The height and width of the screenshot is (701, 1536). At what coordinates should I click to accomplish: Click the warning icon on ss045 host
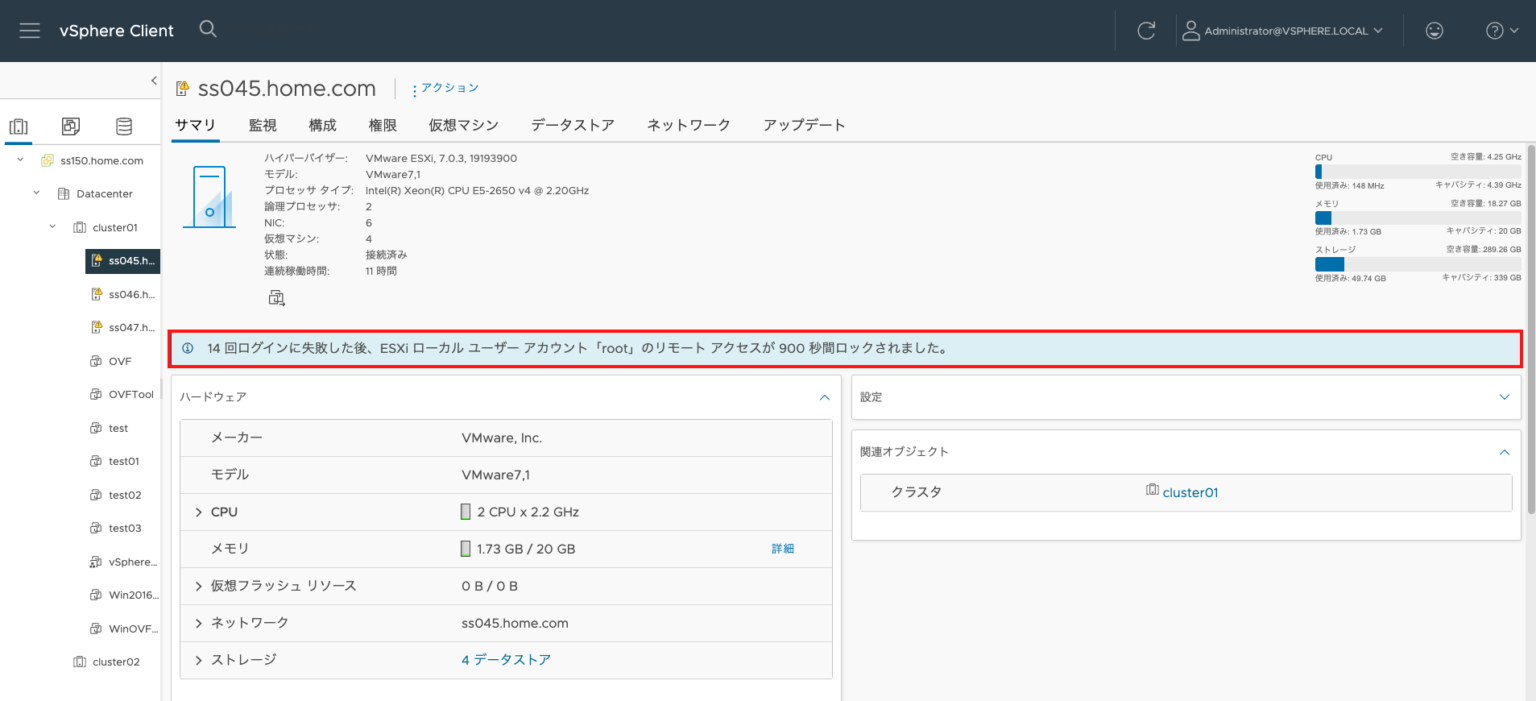pos(96,261)
